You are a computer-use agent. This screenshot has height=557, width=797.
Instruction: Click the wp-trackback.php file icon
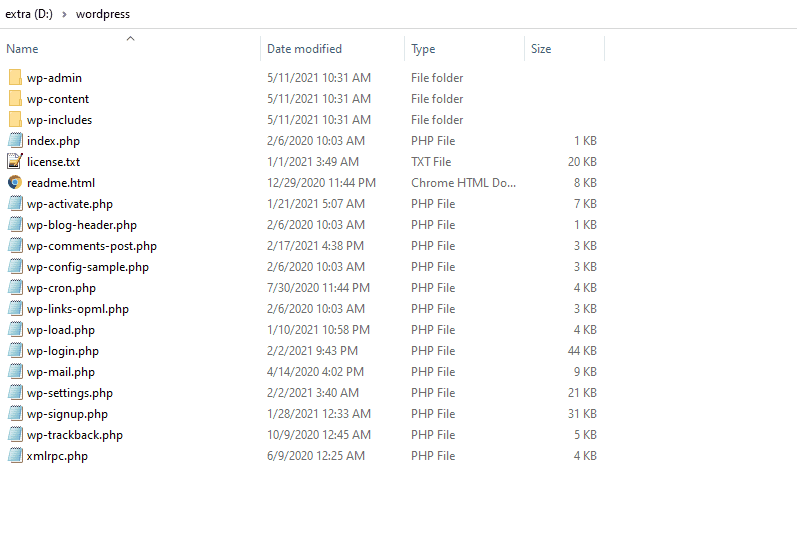click(x=15, y=435)
